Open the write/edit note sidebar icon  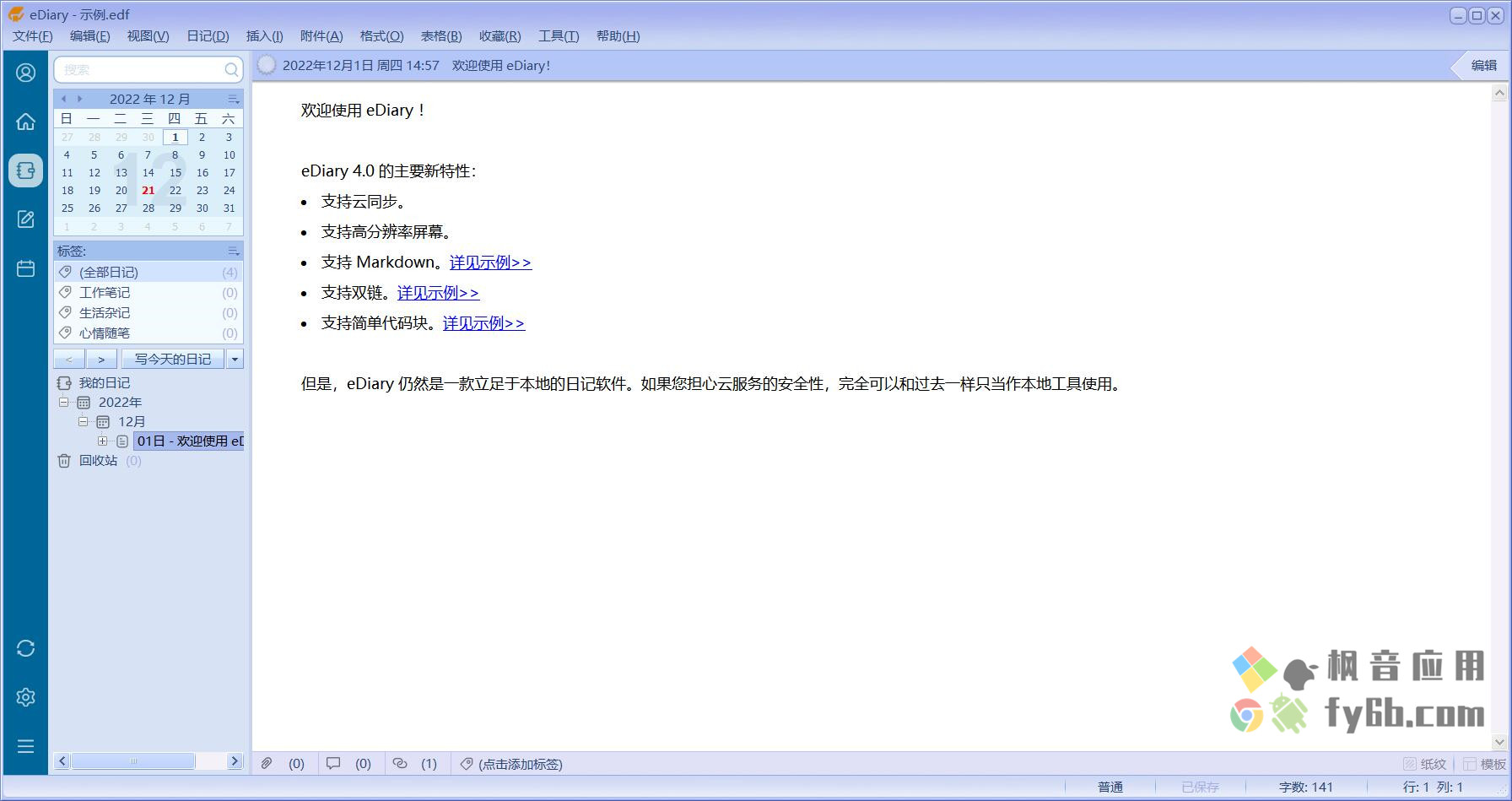pos(26,219)
